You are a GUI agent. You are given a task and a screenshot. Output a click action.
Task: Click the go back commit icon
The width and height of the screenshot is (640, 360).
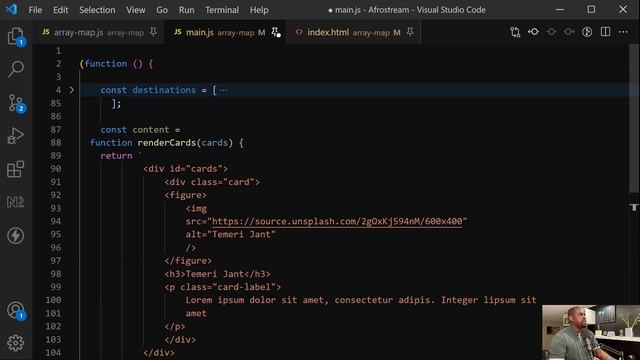pos(533,32)
